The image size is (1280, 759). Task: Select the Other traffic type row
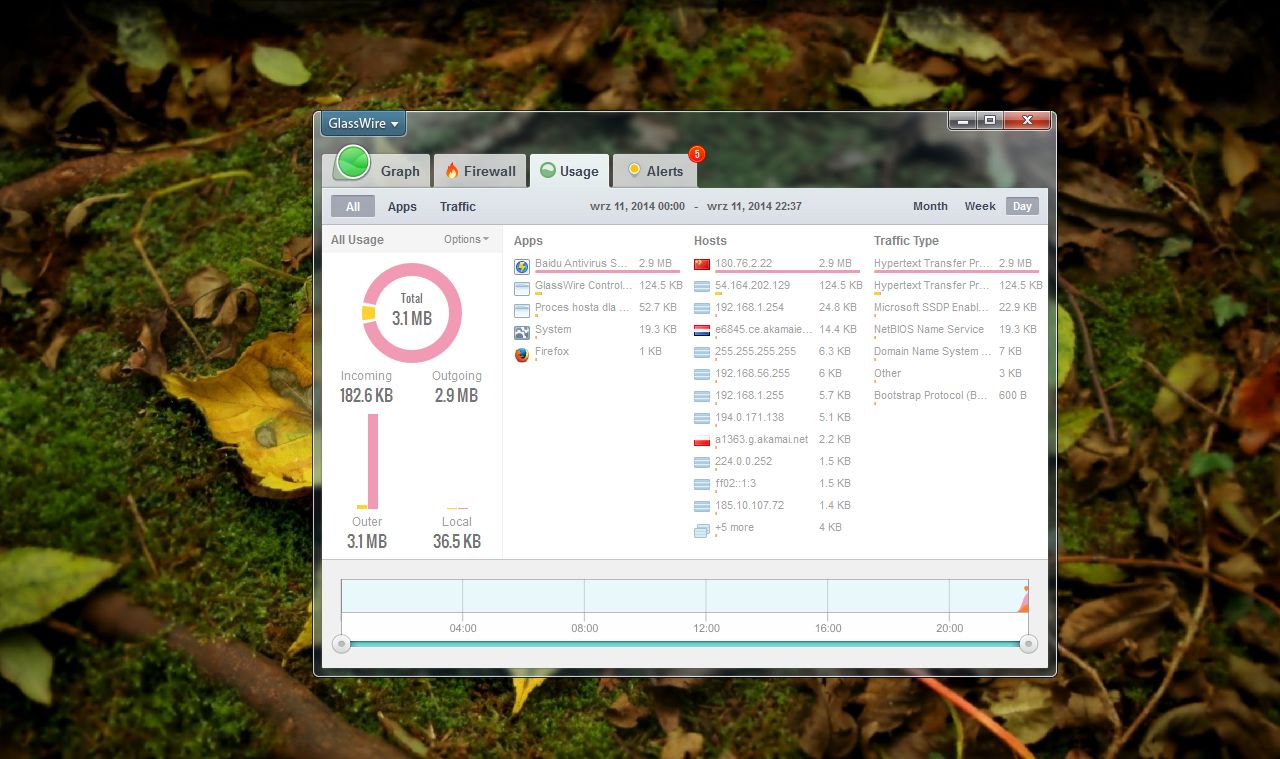[x=957, y=374]
